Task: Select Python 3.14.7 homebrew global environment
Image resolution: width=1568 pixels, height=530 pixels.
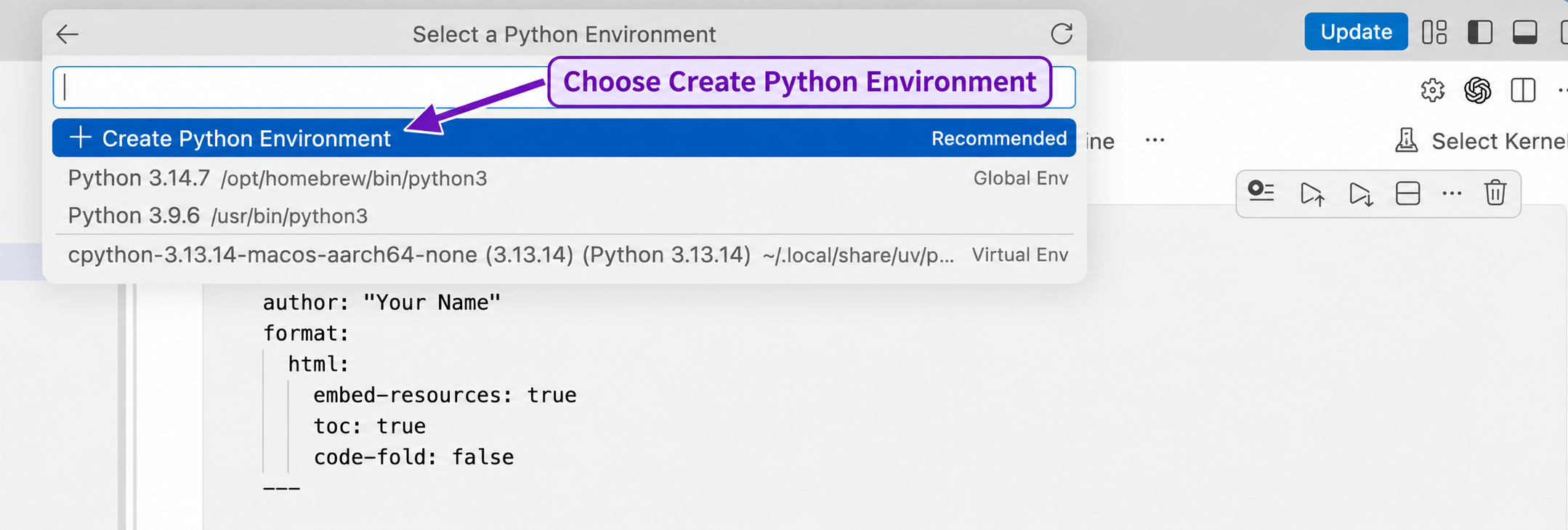Action: [564, 178]
